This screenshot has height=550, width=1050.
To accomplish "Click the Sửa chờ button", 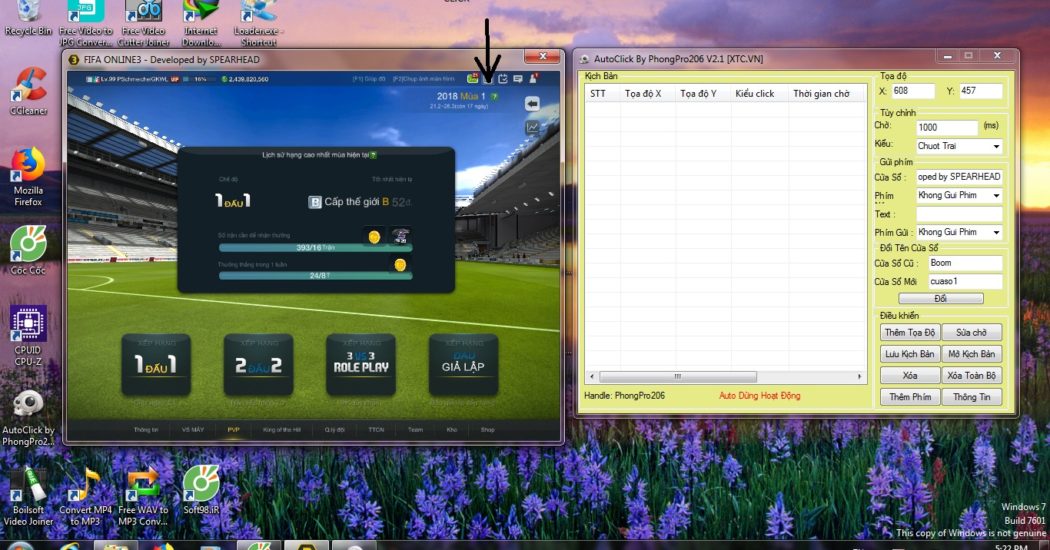I will click(x=972, y=332).
